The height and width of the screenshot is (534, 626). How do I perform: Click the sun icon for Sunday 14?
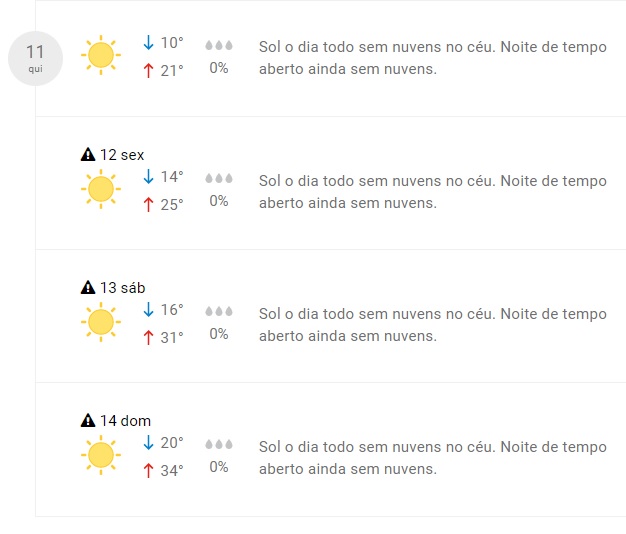[x=100, y=455]
